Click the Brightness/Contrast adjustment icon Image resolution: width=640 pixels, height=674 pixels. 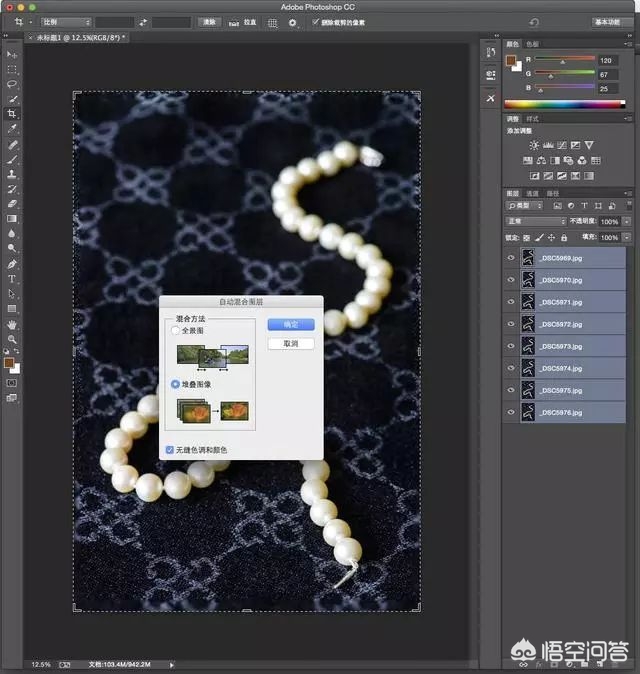534,145
